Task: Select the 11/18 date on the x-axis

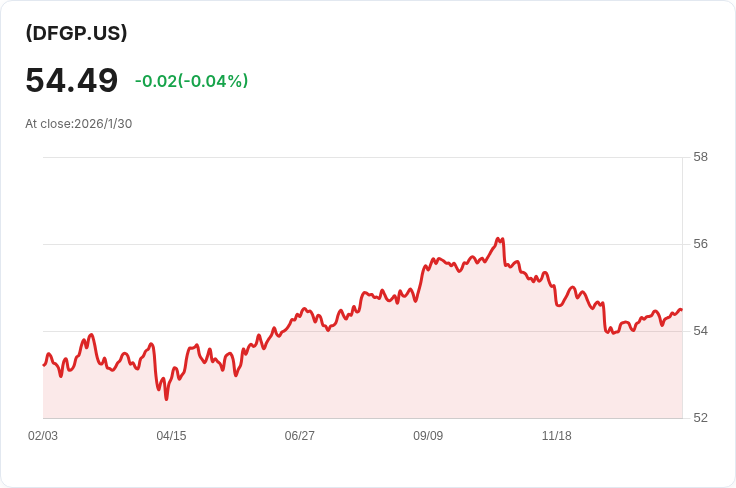Action: click(x=556, y=436)
